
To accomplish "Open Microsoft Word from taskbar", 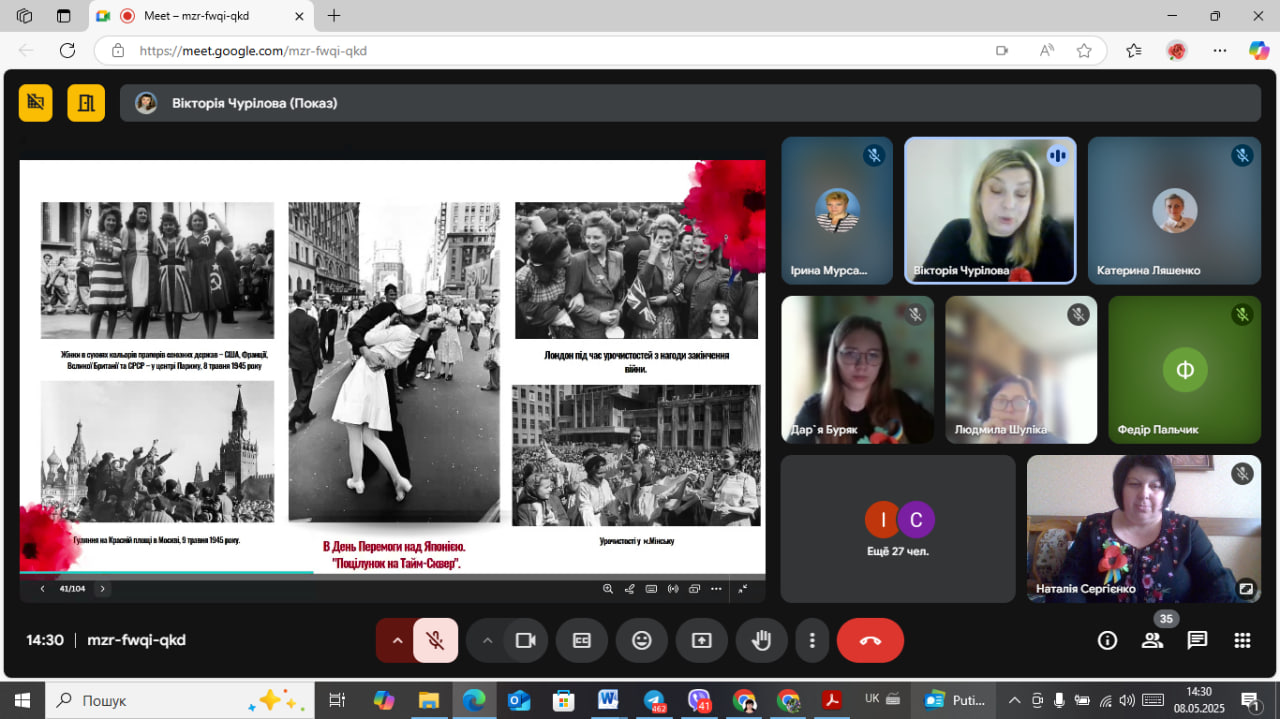I will point(608,700).
